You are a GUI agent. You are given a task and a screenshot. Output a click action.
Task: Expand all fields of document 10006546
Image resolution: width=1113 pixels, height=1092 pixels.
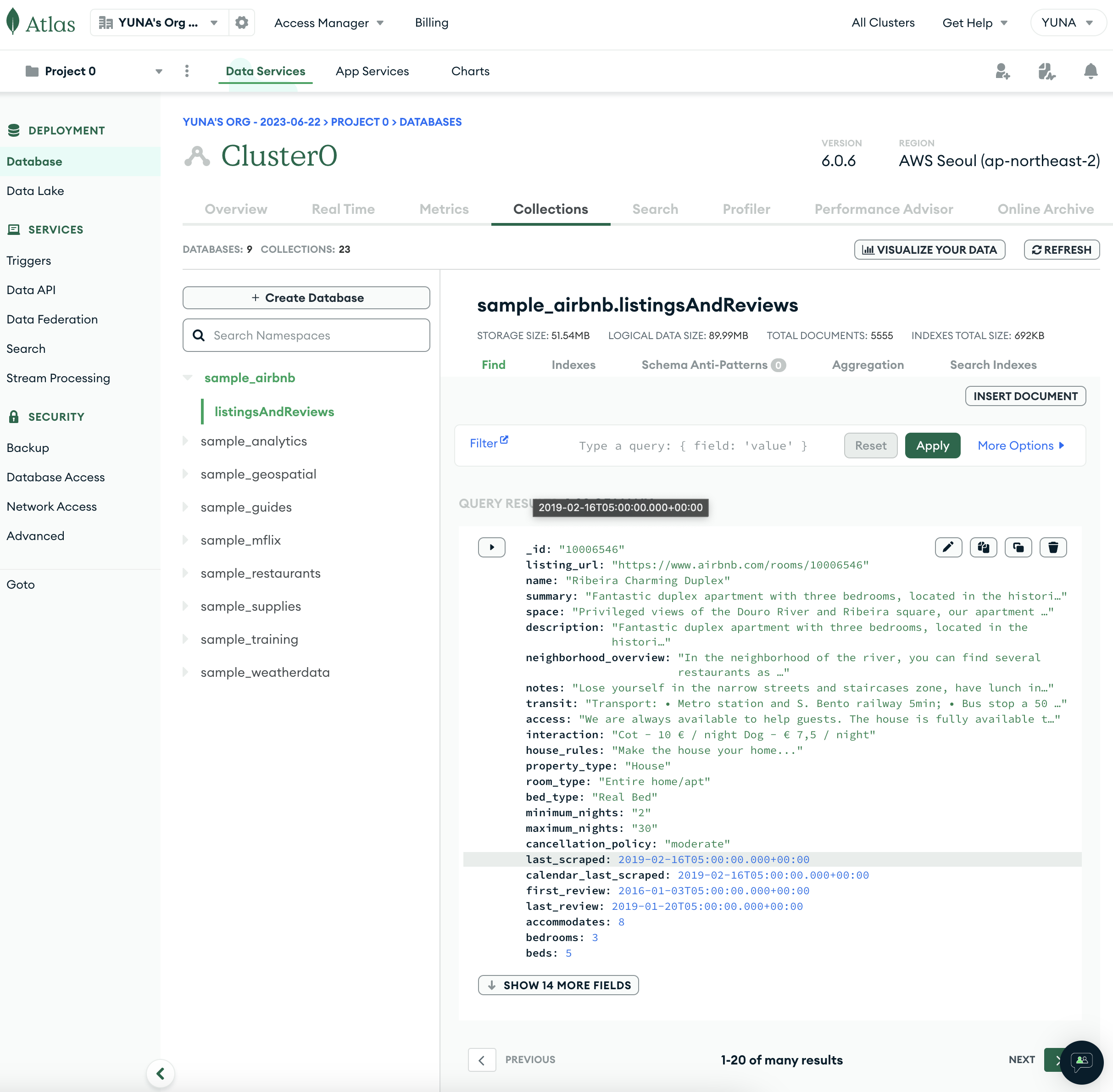point(491,547)
